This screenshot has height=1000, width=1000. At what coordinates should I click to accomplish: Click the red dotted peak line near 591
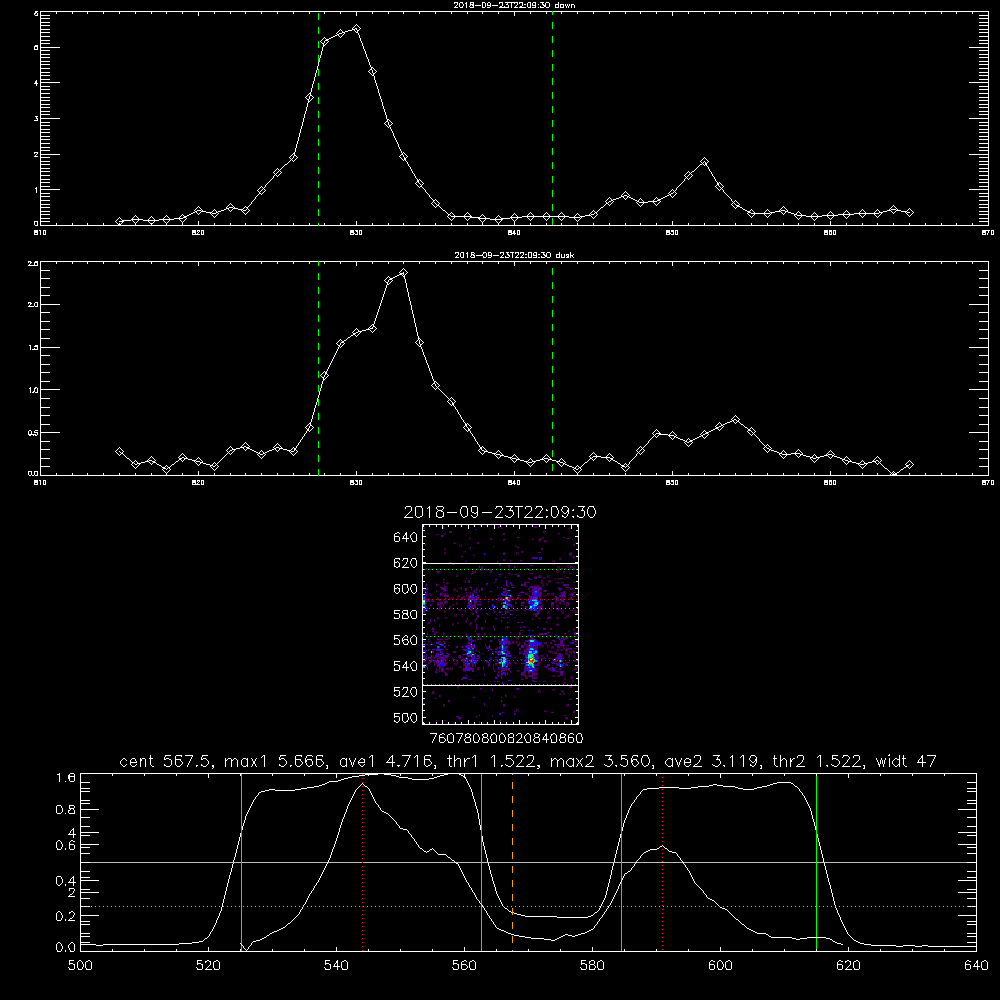point(663,862)
